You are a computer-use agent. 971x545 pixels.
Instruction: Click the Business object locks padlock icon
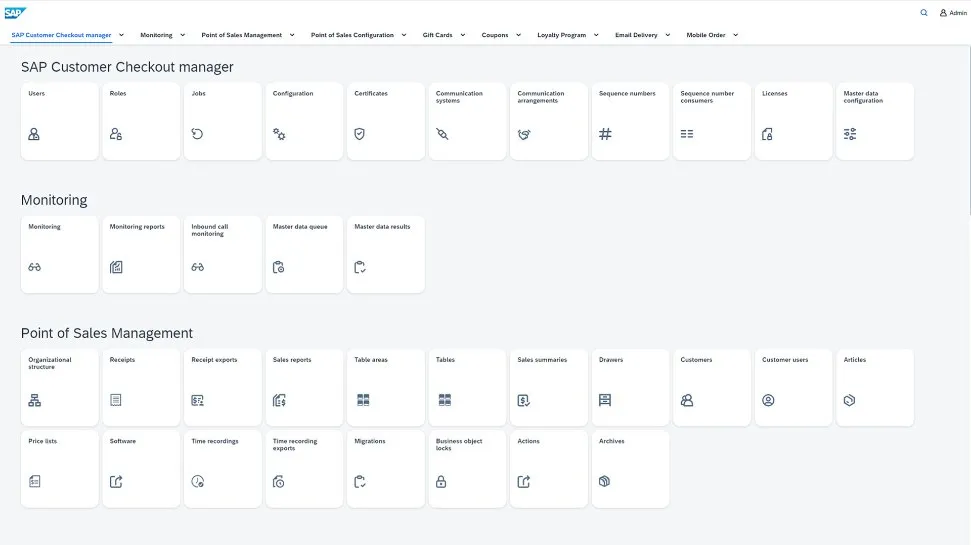(x=441, y=481)
